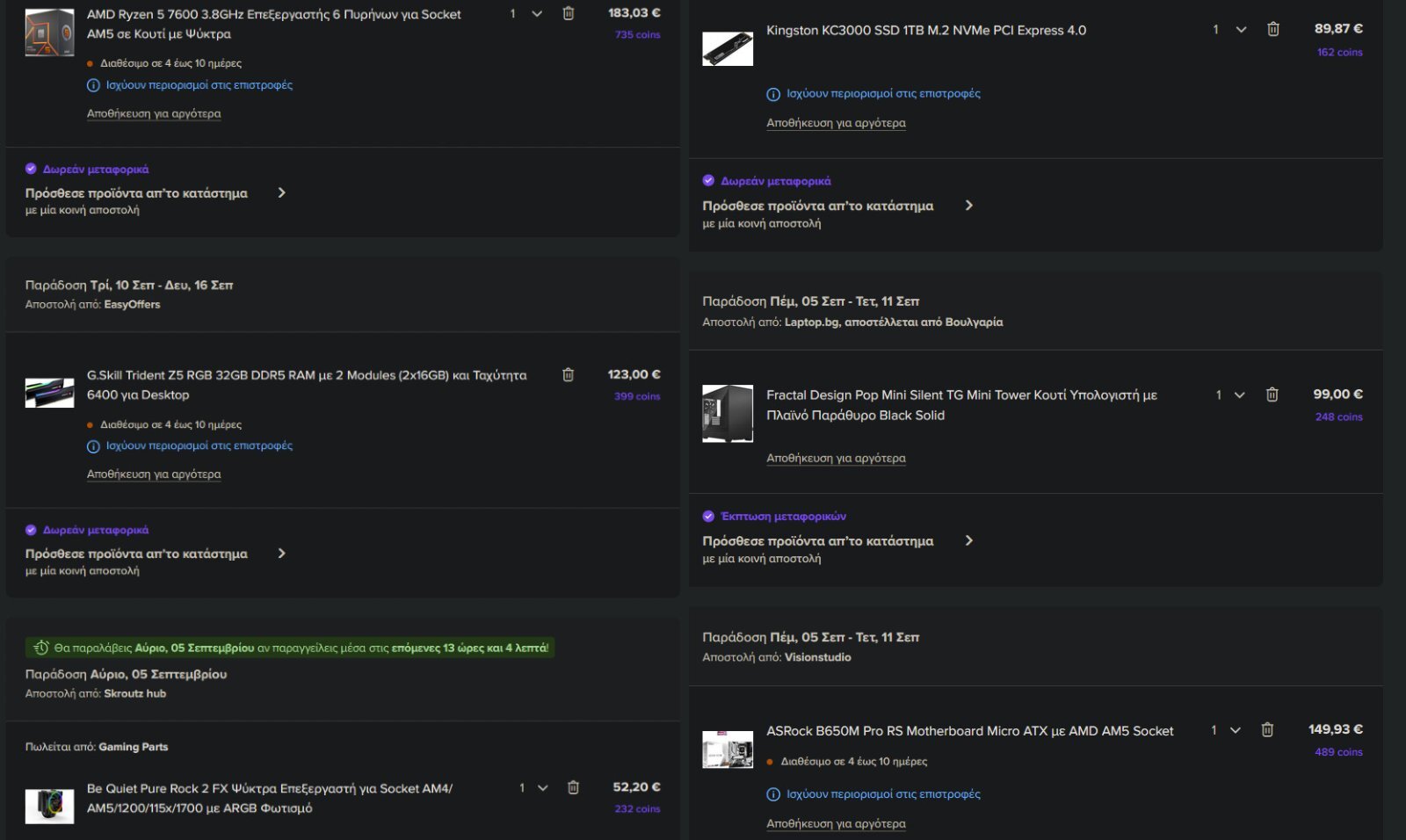The width and height of the screenshot is (1406, 840).
Task: Click the 735 coins label
Action: click(637, 35)
